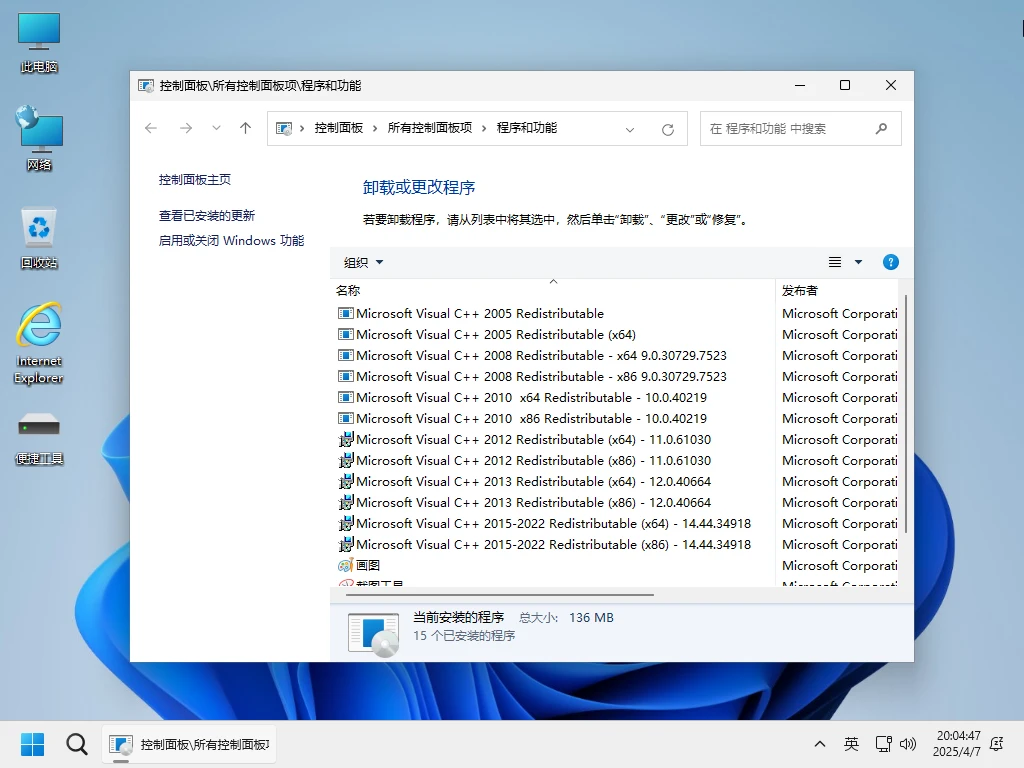Open the network tray icon
This screenshot has height=768, width=1024.
883,744
